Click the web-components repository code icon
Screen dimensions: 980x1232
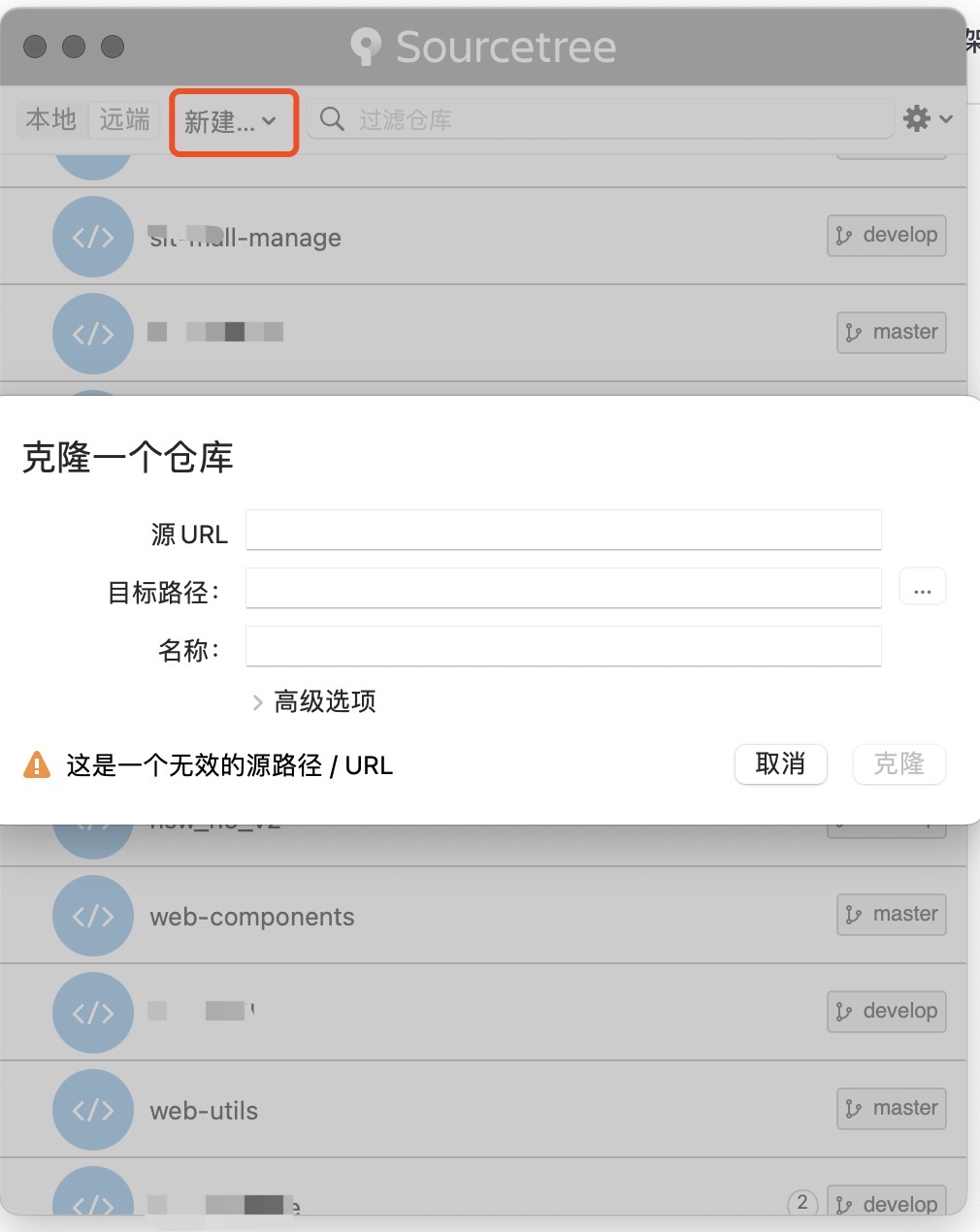click(x=93, y=916)
